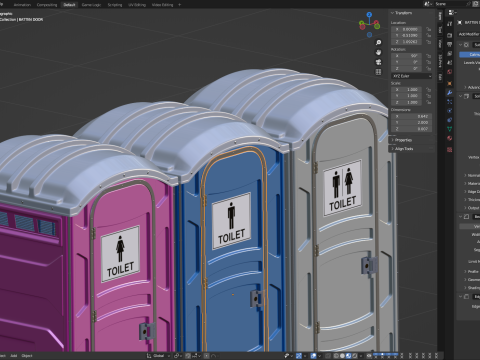Toggle the camera view icon
Screen dimensions: 480x360
[x=378, y=62]
